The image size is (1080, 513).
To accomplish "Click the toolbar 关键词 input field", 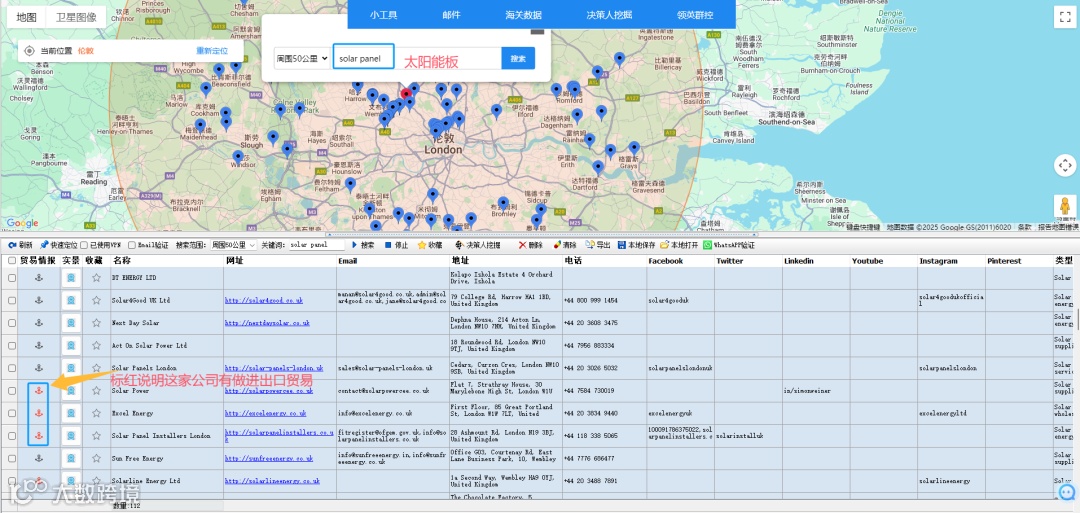I will click(x=316, y=245).
